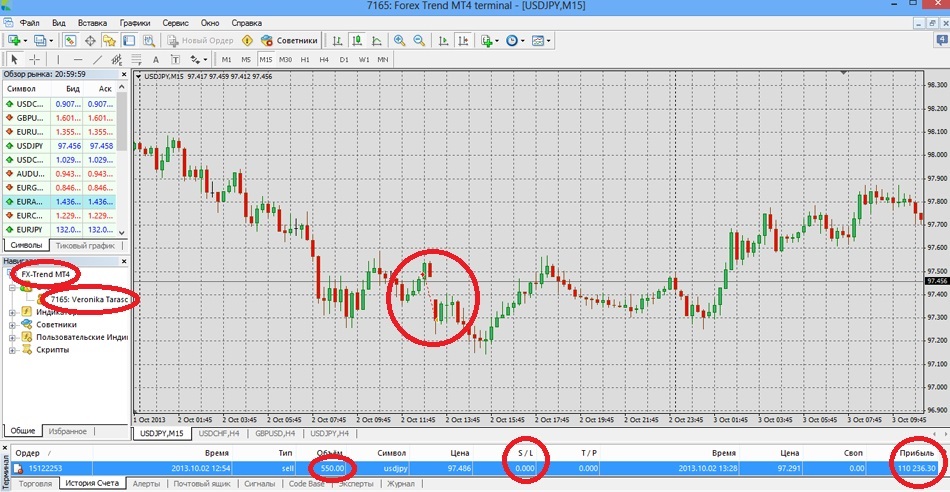Select the USDJPY row in Market Watch
This screenshot has height=492, width=950.
click(30, 146)
